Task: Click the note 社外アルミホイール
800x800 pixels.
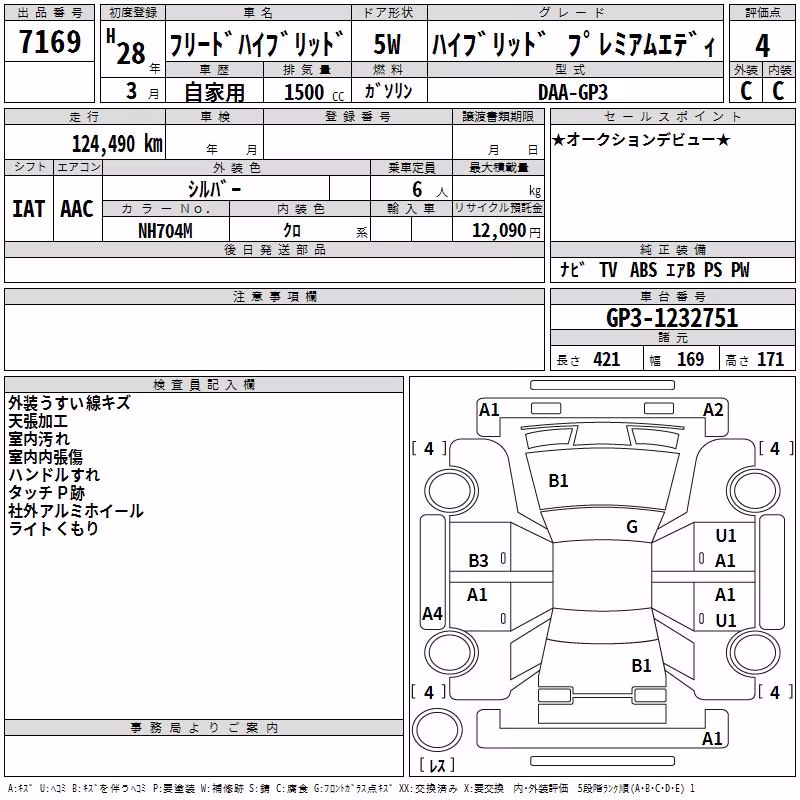Action: tap(76, 511)
